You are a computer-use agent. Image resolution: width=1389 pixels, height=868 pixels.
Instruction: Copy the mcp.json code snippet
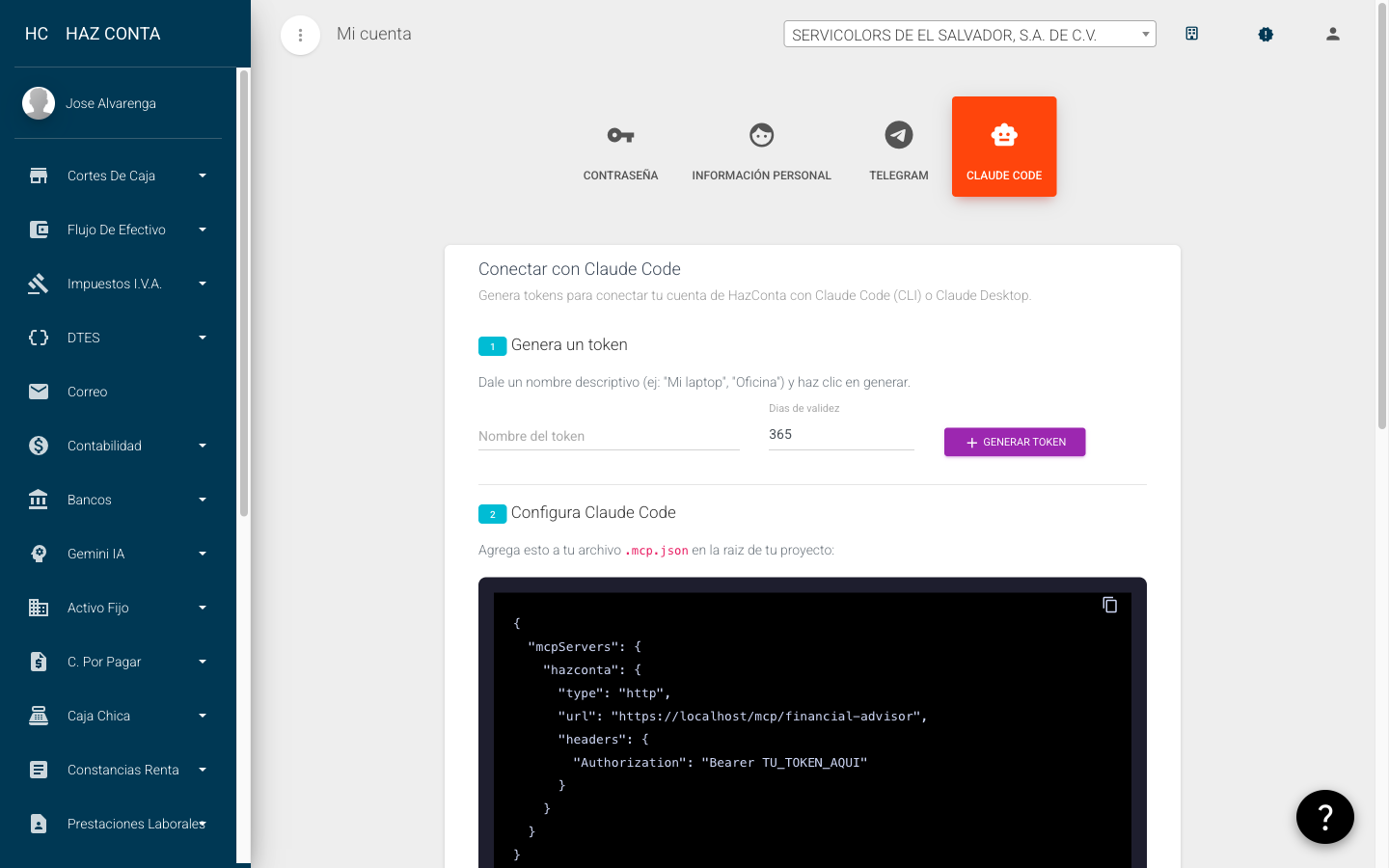click(1110, 605)
